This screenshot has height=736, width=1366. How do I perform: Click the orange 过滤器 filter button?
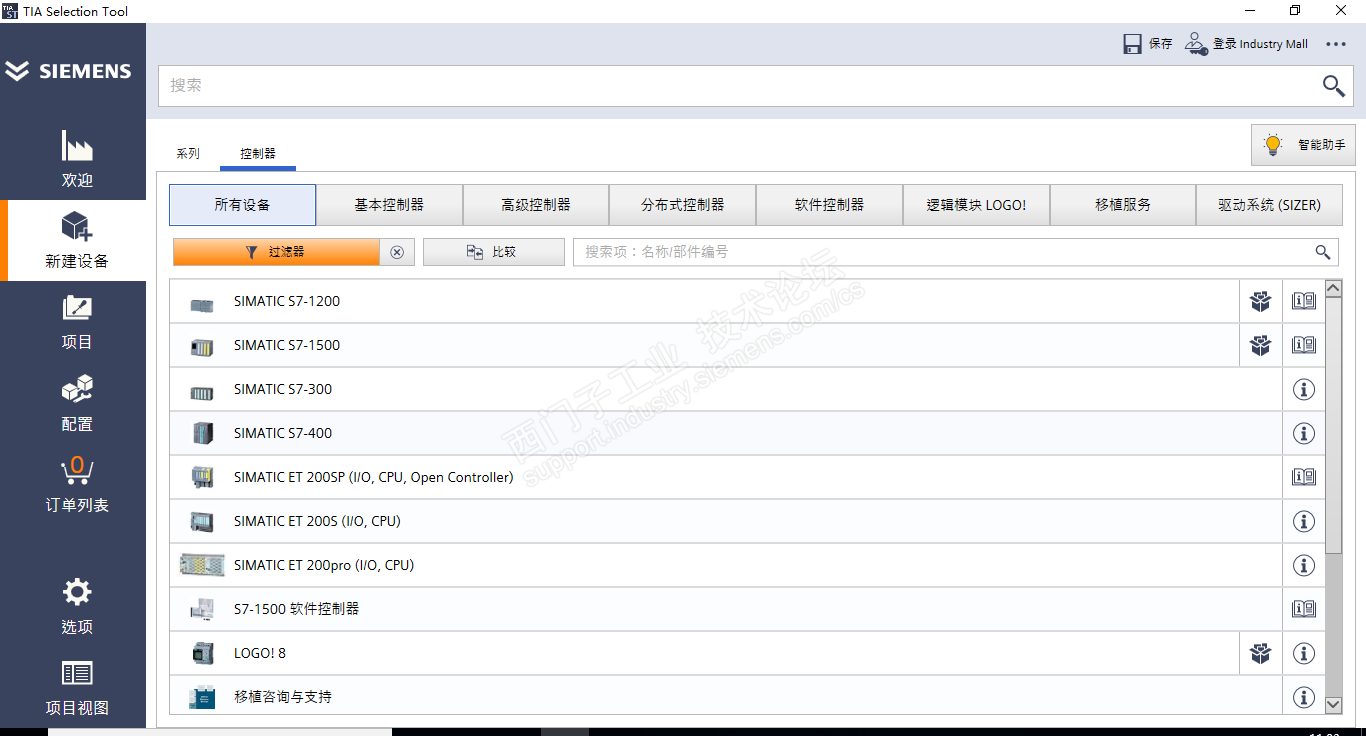(x=276, y=252)
